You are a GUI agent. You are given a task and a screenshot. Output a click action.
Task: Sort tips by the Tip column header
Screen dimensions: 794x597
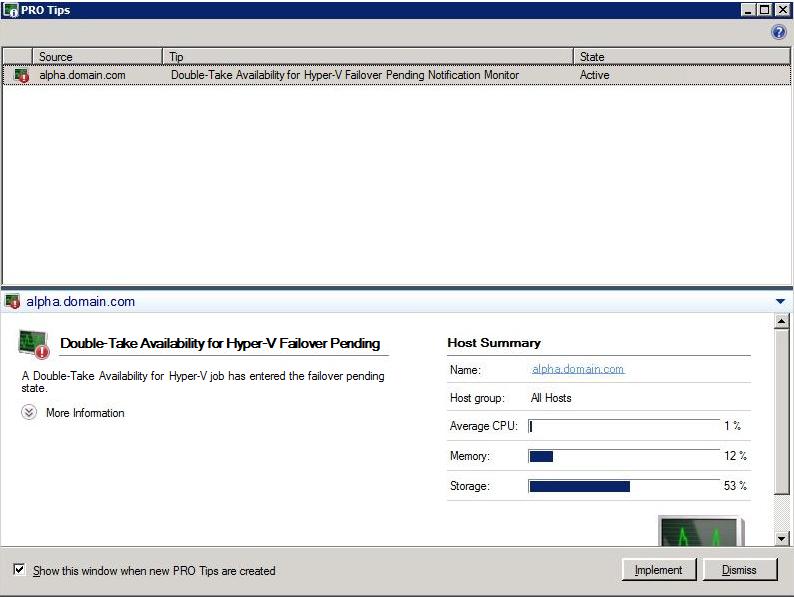coord(368,57)
